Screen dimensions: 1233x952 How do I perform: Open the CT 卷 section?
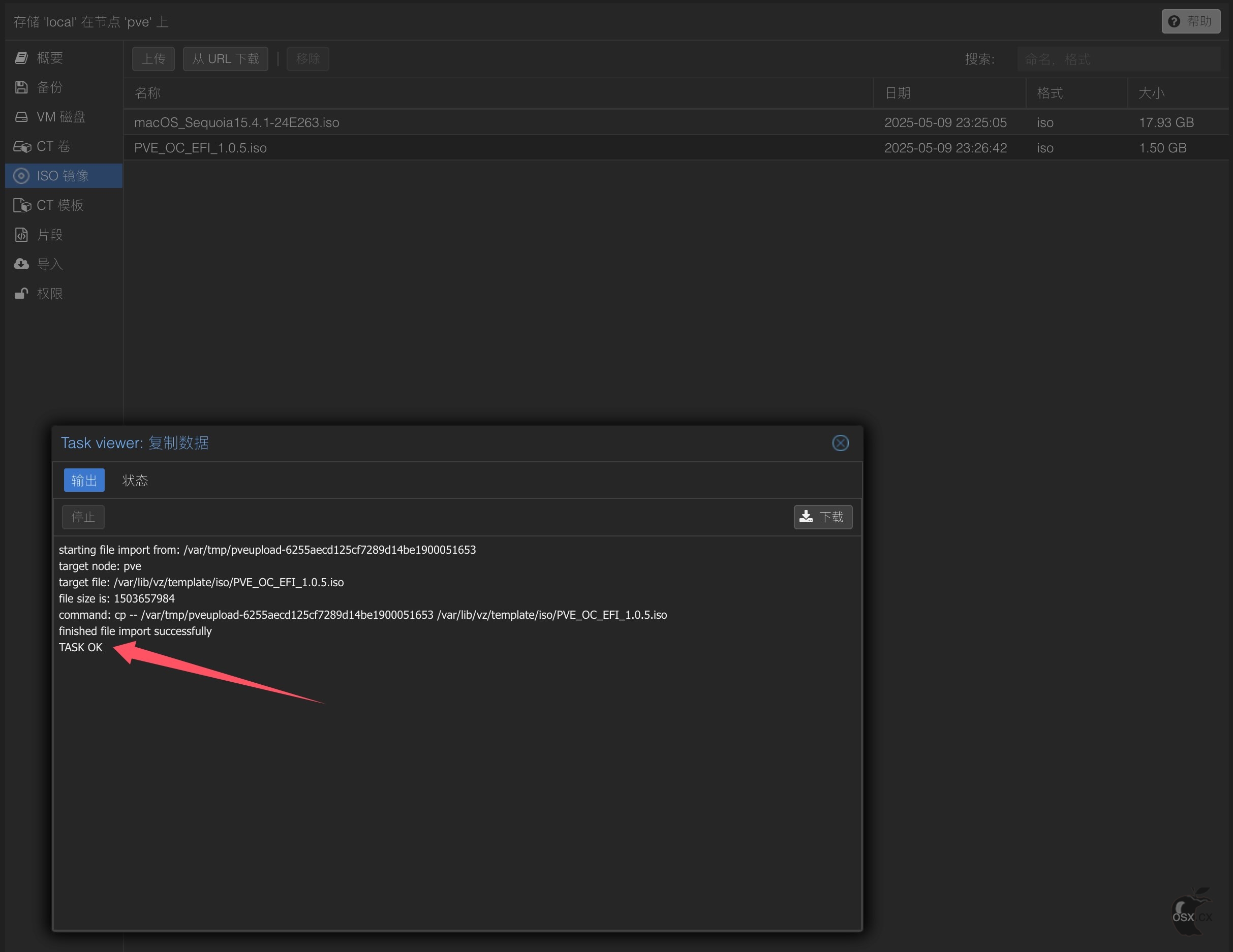(63, 146)
